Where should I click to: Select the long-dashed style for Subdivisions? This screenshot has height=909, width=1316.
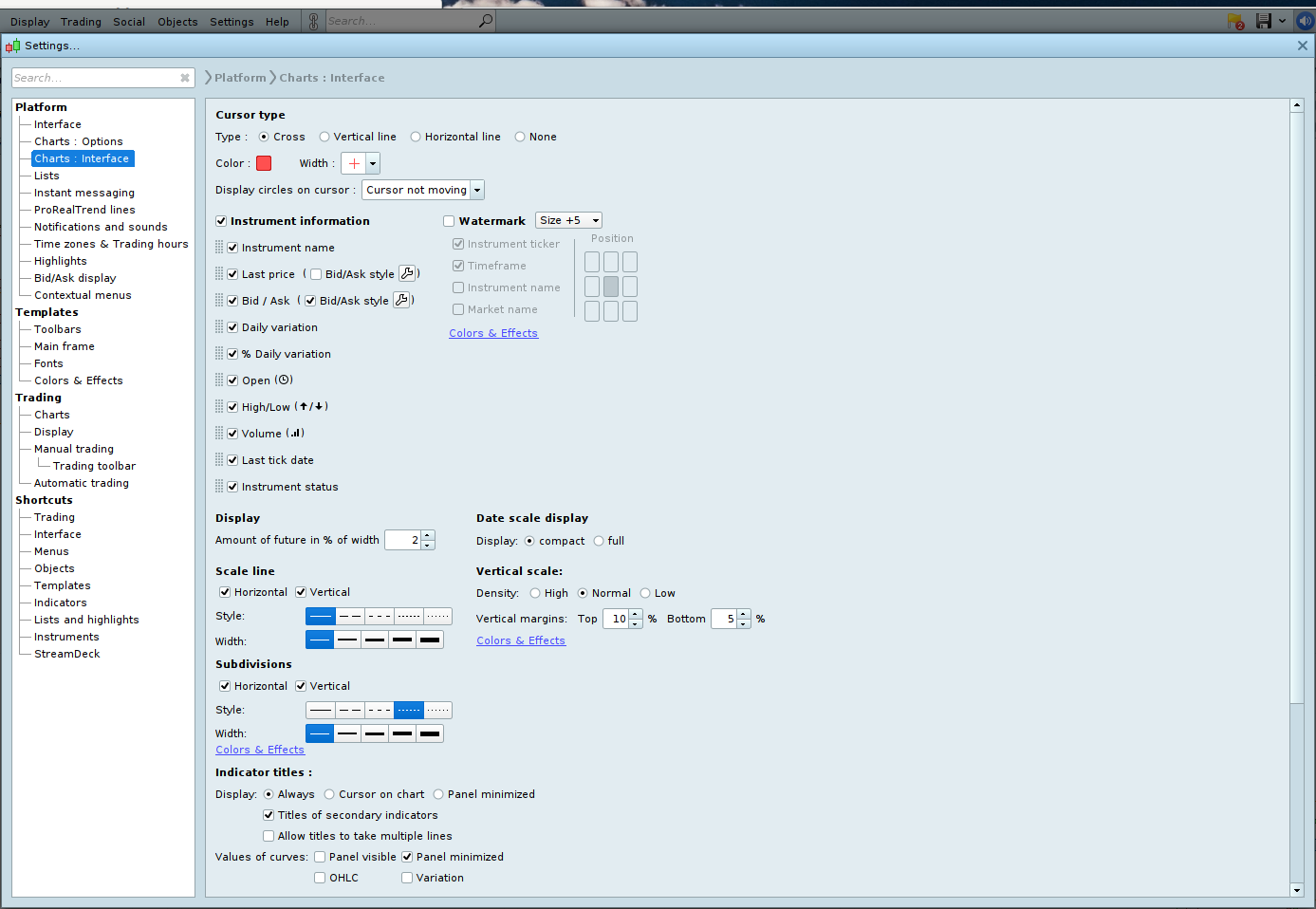tap(350, 710)
